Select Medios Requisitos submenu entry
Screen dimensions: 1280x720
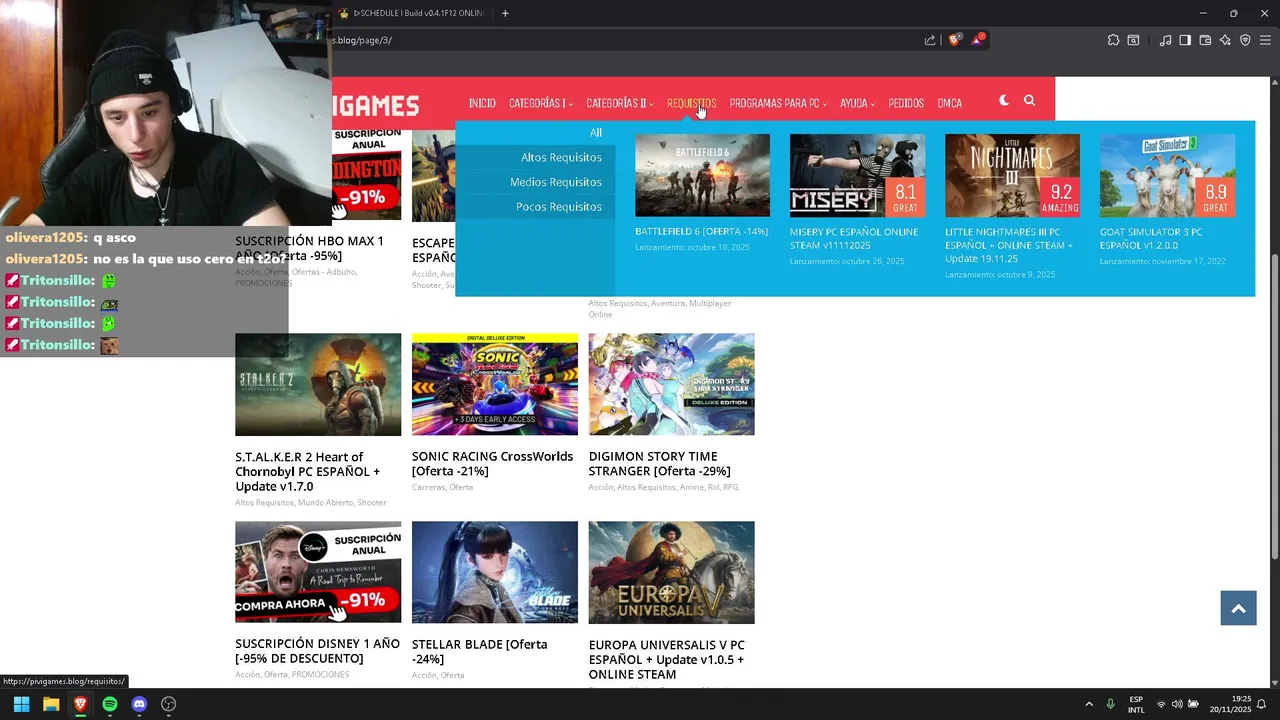pos(556,182)
